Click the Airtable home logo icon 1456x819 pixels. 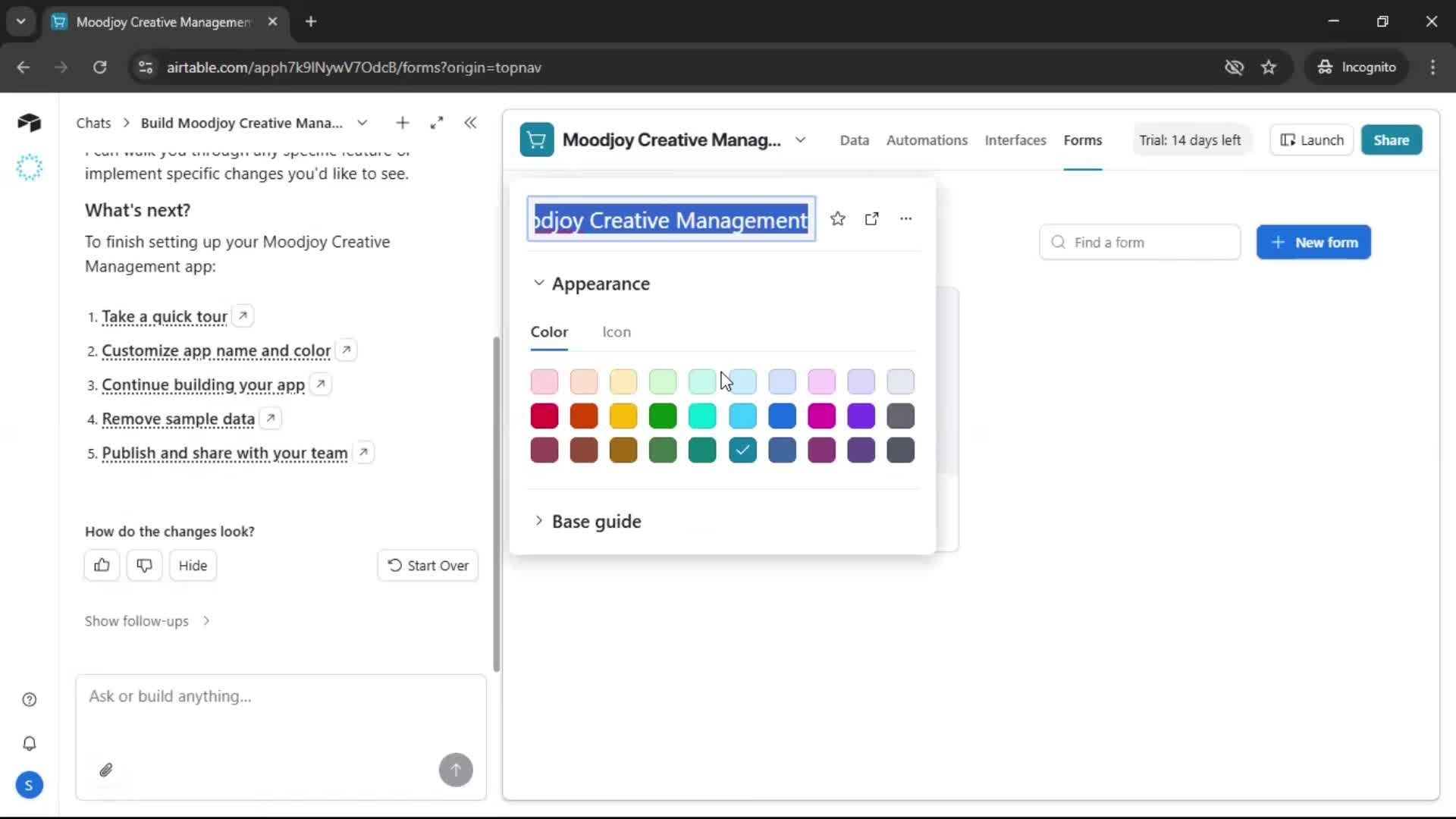pos(29,122)
